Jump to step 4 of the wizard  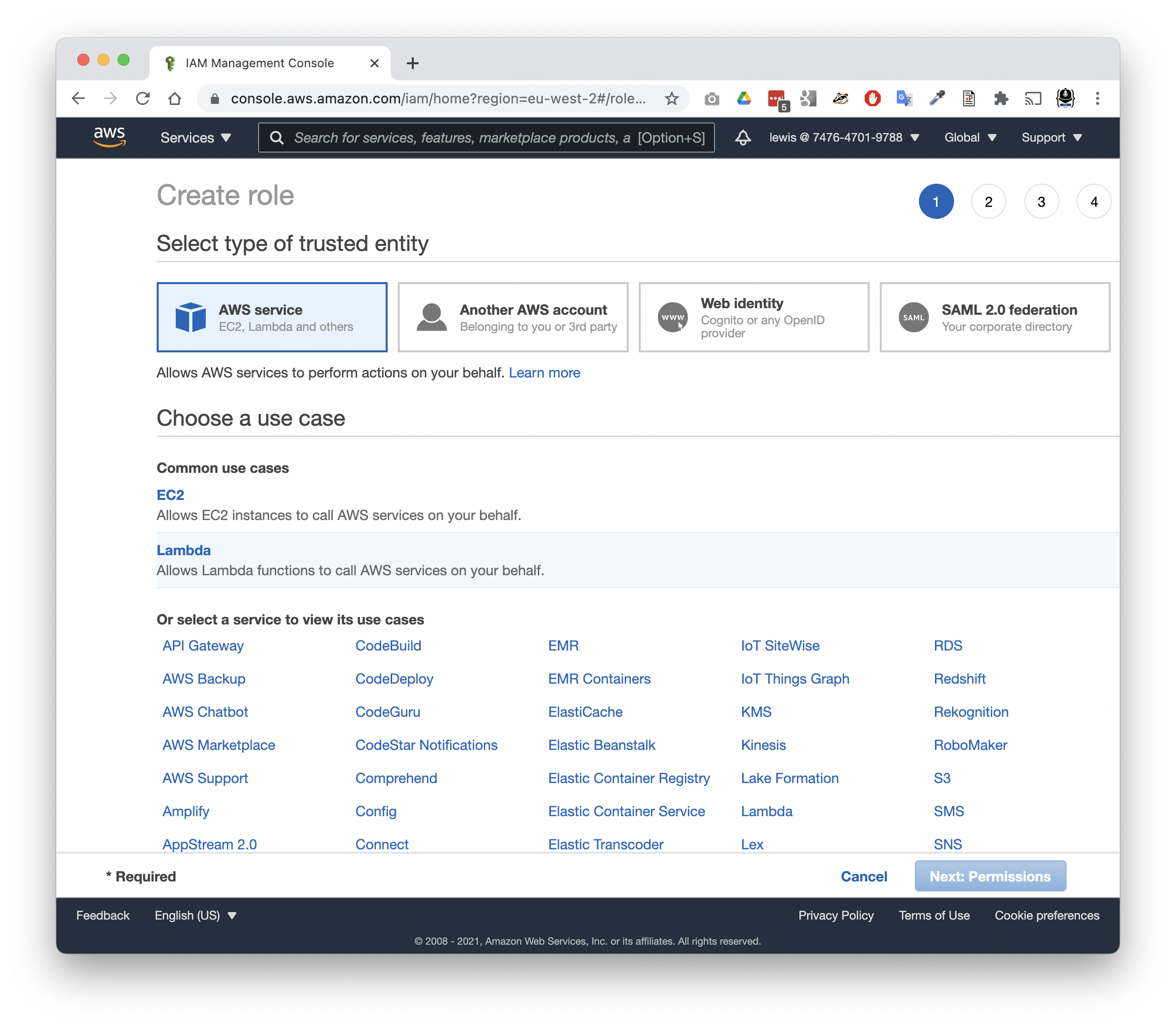click(1094, 202)
